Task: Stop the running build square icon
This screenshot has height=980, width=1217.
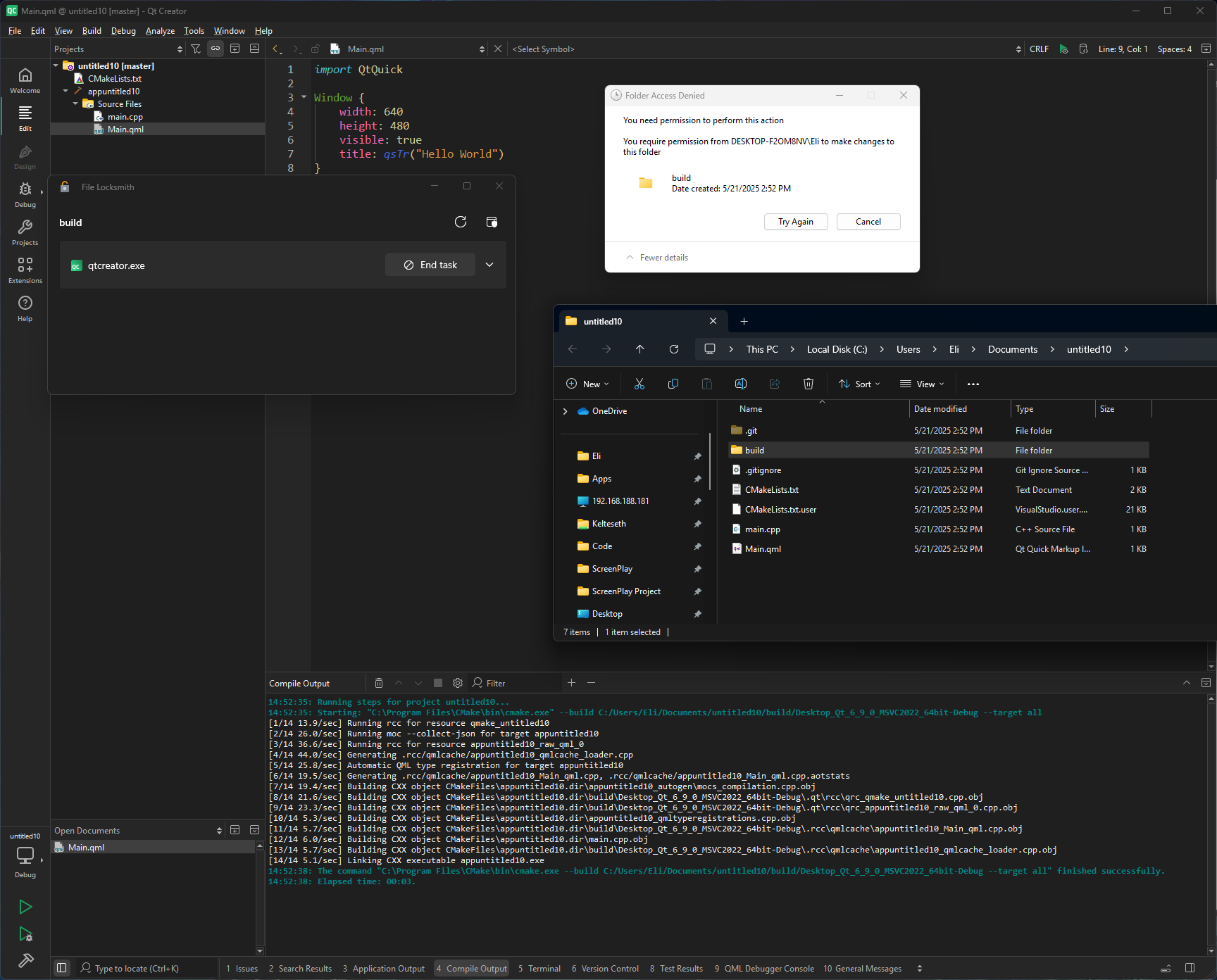Action: point(438,683)
